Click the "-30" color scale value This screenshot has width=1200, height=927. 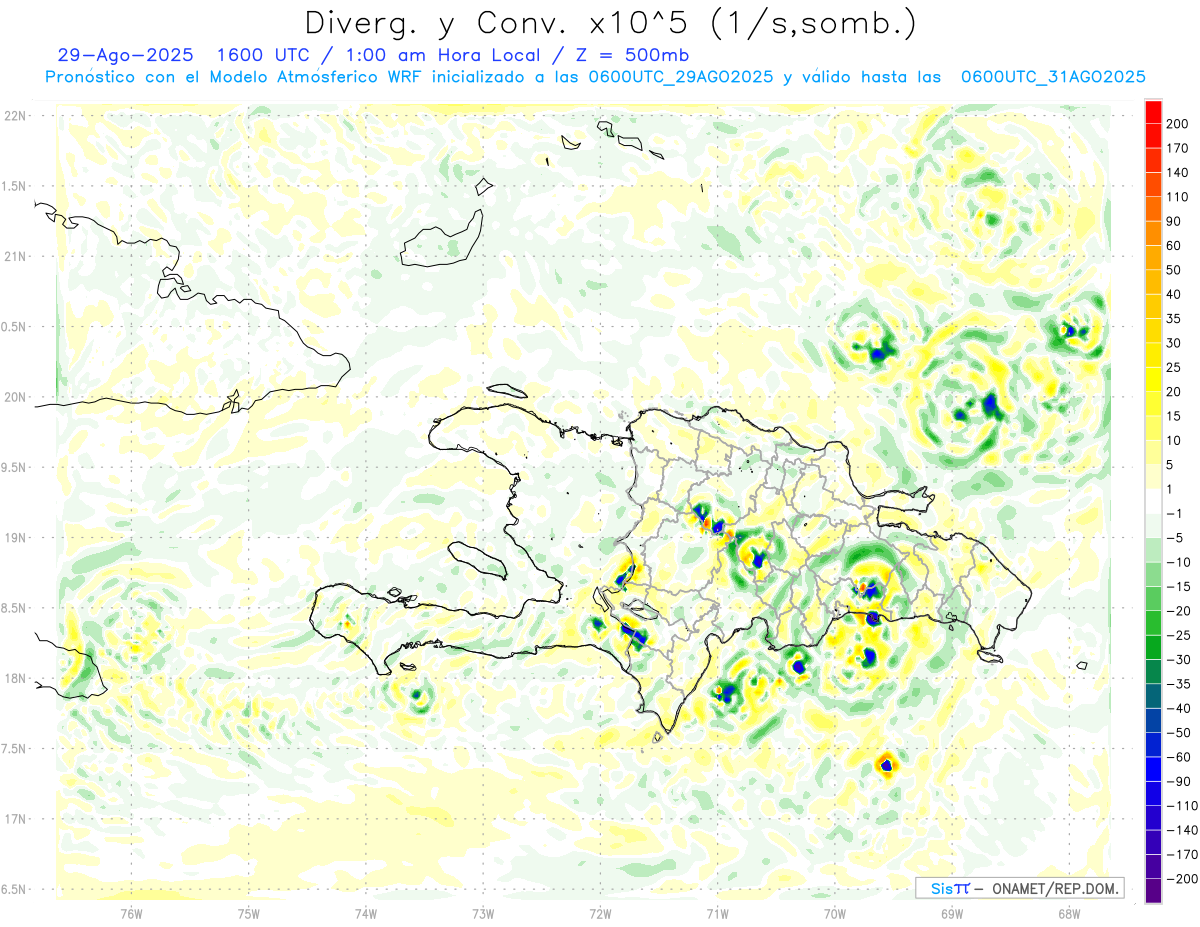tap(1178, 660)
